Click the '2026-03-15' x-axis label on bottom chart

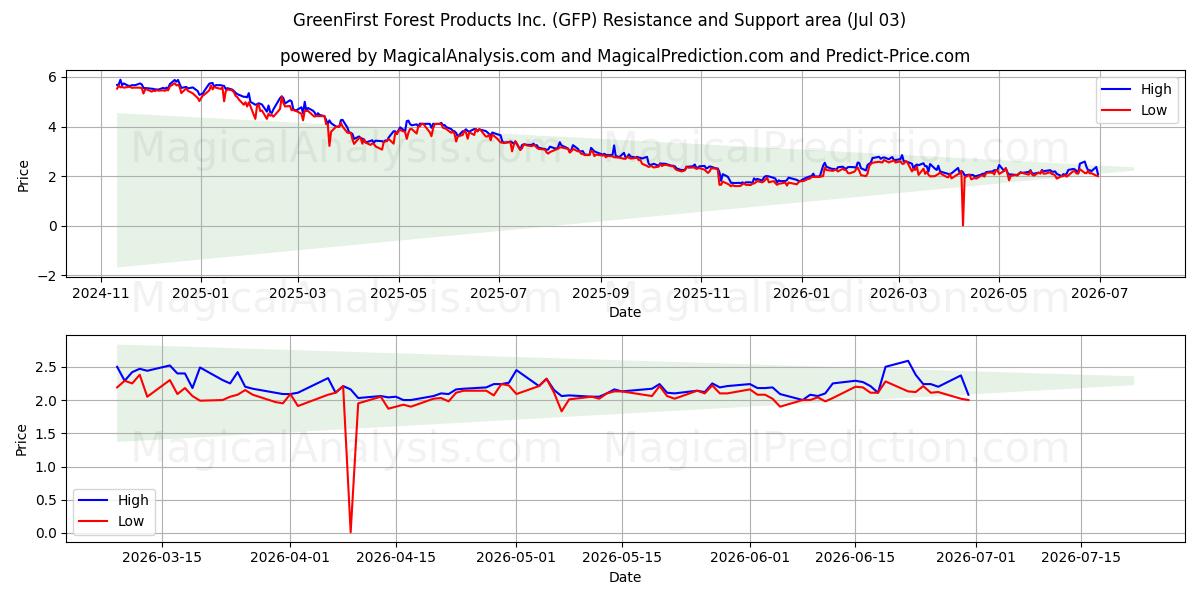[162, 558]
